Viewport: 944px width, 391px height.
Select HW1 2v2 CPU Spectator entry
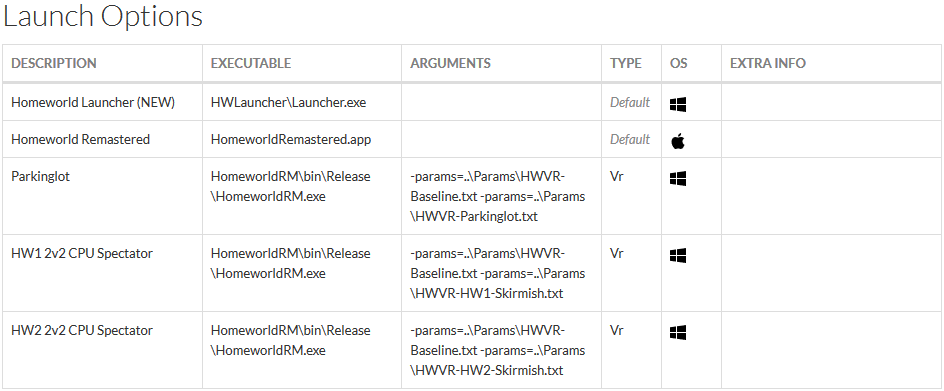(x=82, y=253)
